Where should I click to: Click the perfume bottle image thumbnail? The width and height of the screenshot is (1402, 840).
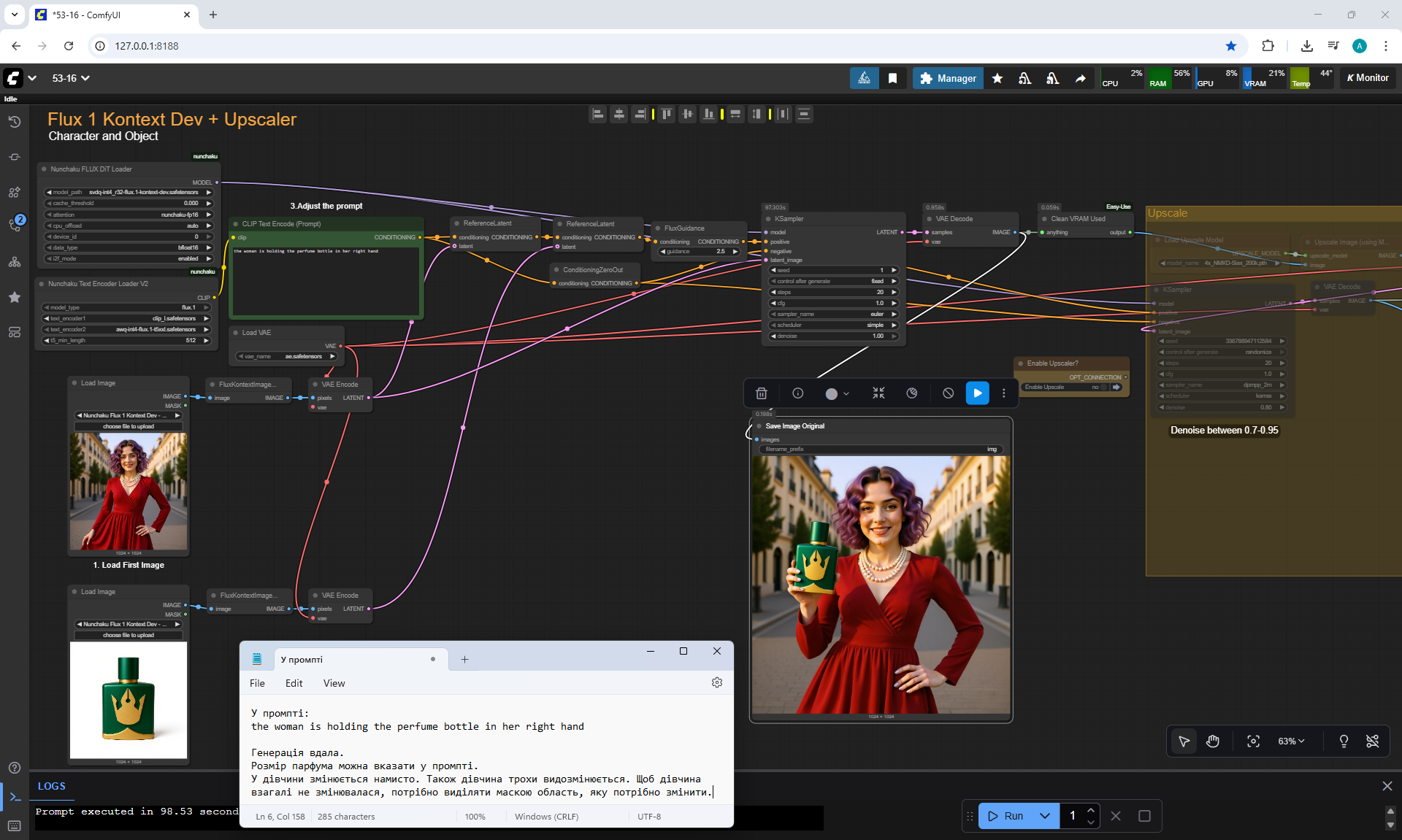tap(129, 700)
